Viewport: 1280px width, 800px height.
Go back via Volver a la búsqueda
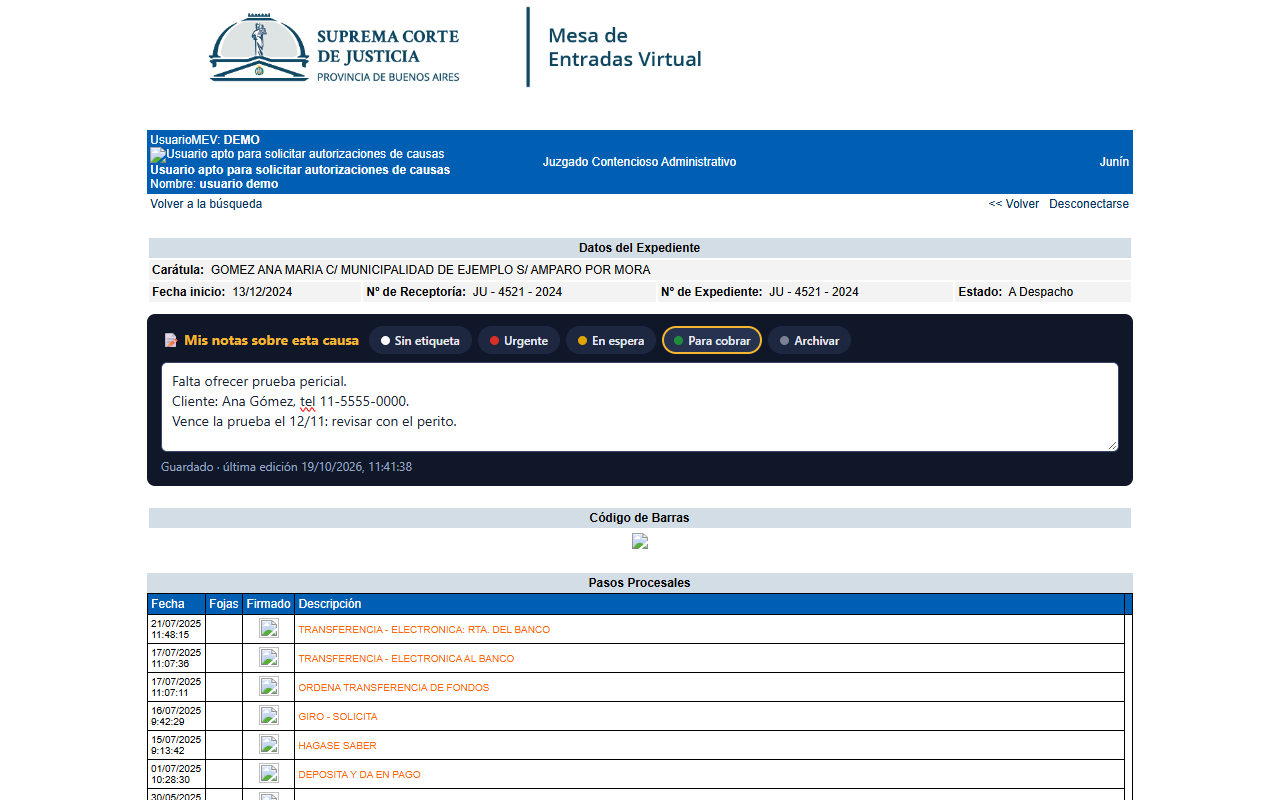pos(206,204)
